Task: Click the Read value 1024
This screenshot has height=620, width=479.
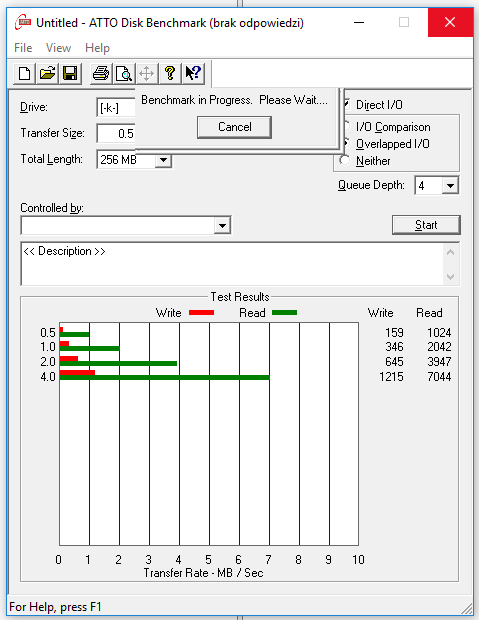Action: (x=439, y=333)
